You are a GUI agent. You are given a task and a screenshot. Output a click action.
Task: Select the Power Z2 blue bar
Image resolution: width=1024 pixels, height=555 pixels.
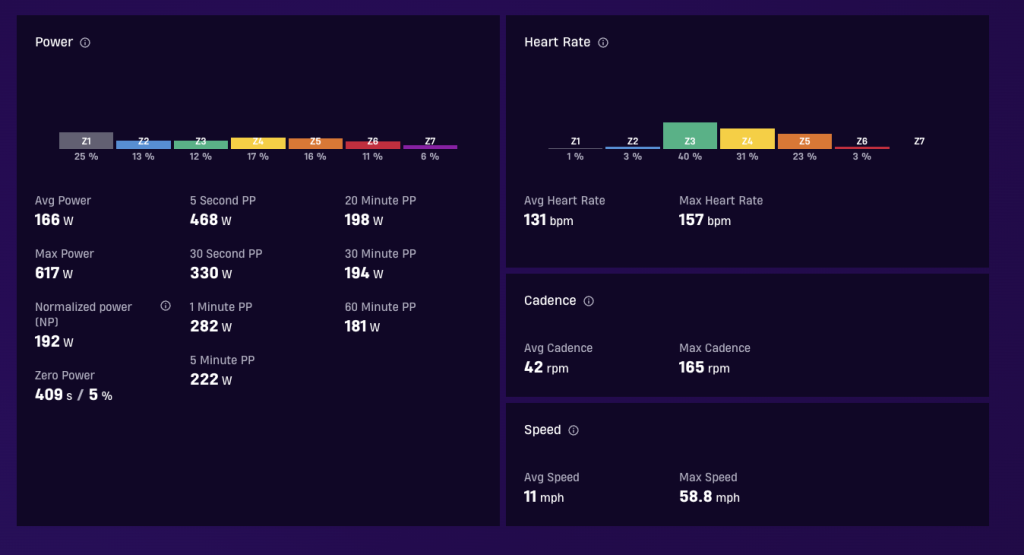(x=143, y=144)
